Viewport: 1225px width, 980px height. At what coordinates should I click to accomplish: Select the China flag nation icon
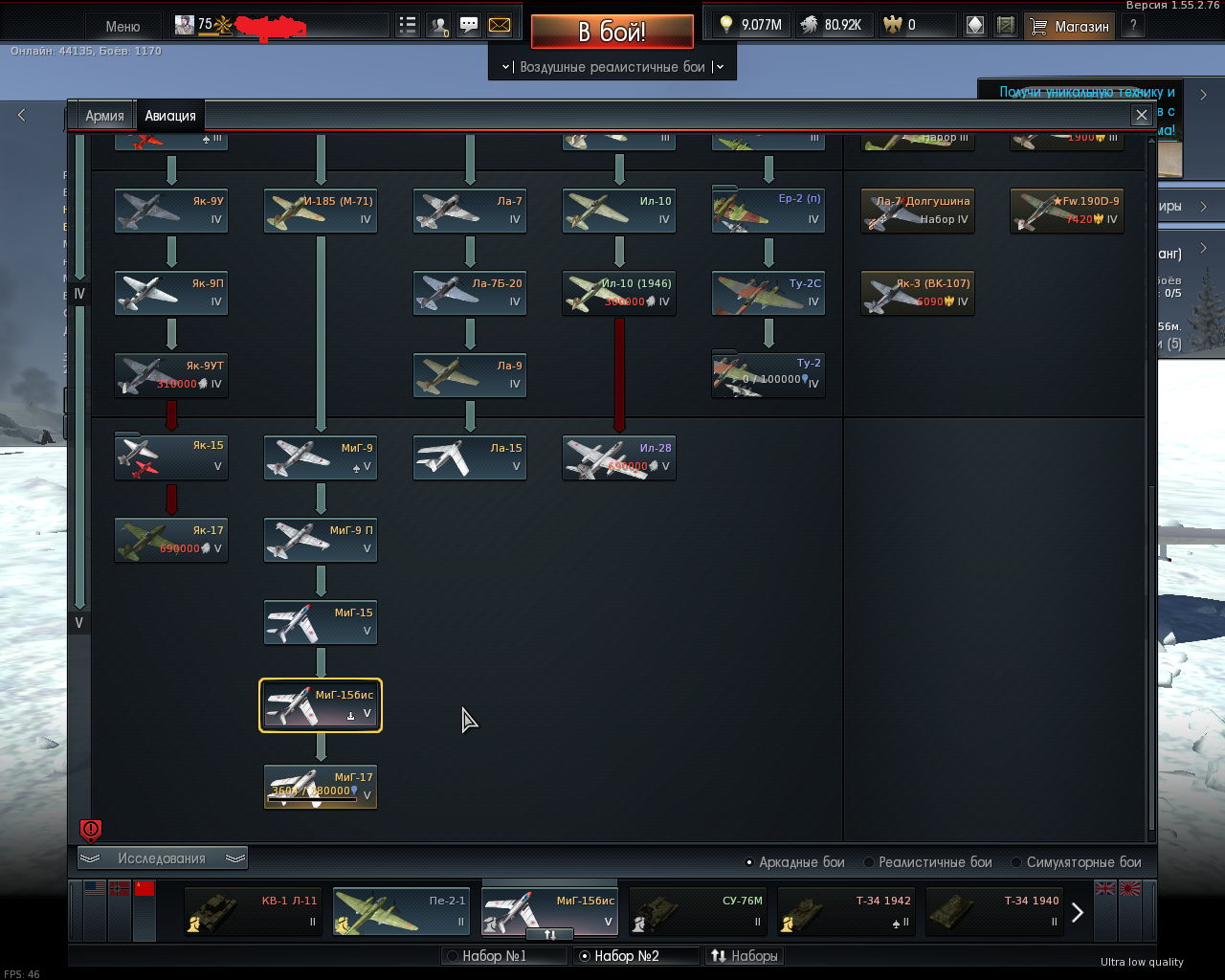point(145,888)
